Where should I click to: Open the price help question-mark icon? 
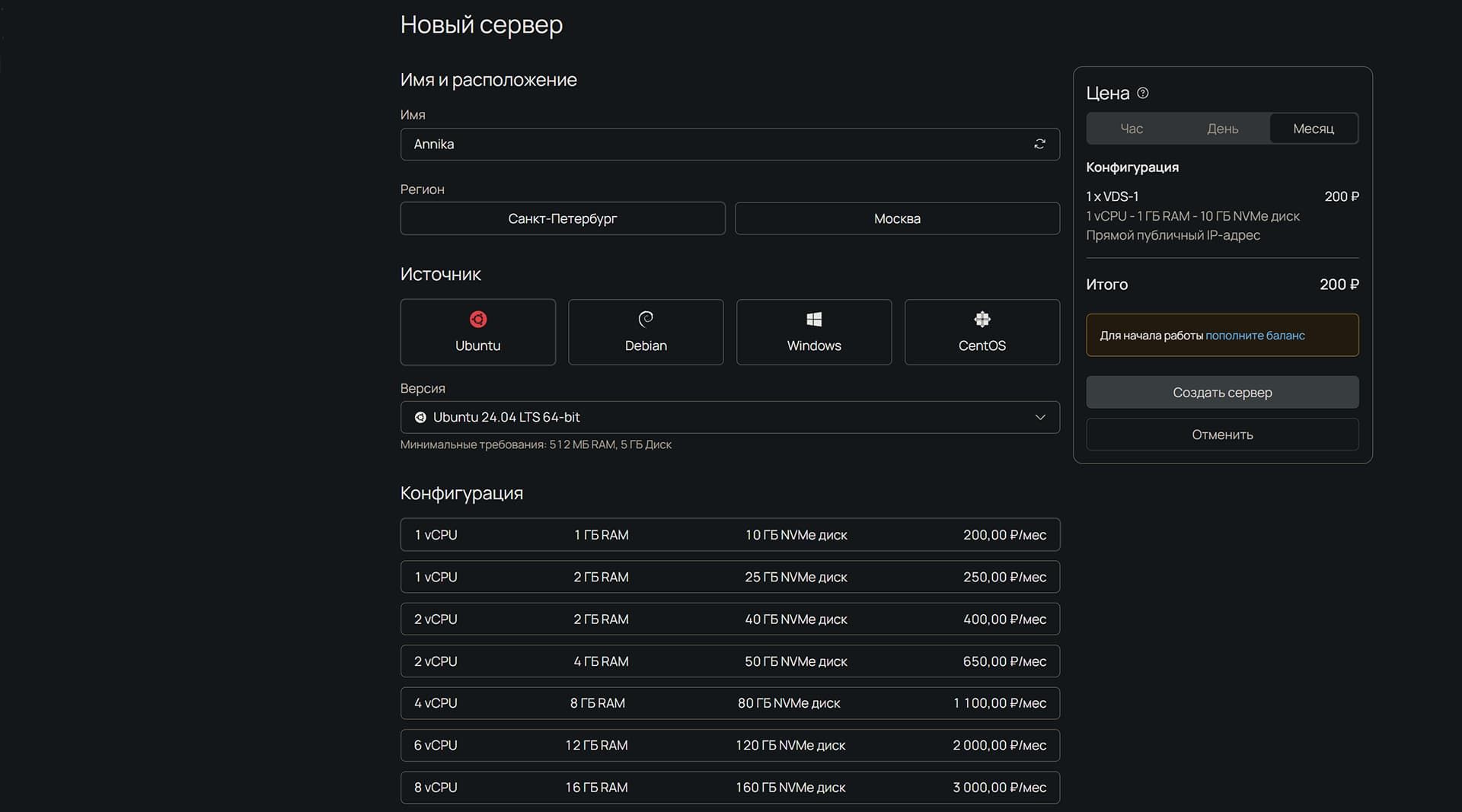pos(1143,93)
